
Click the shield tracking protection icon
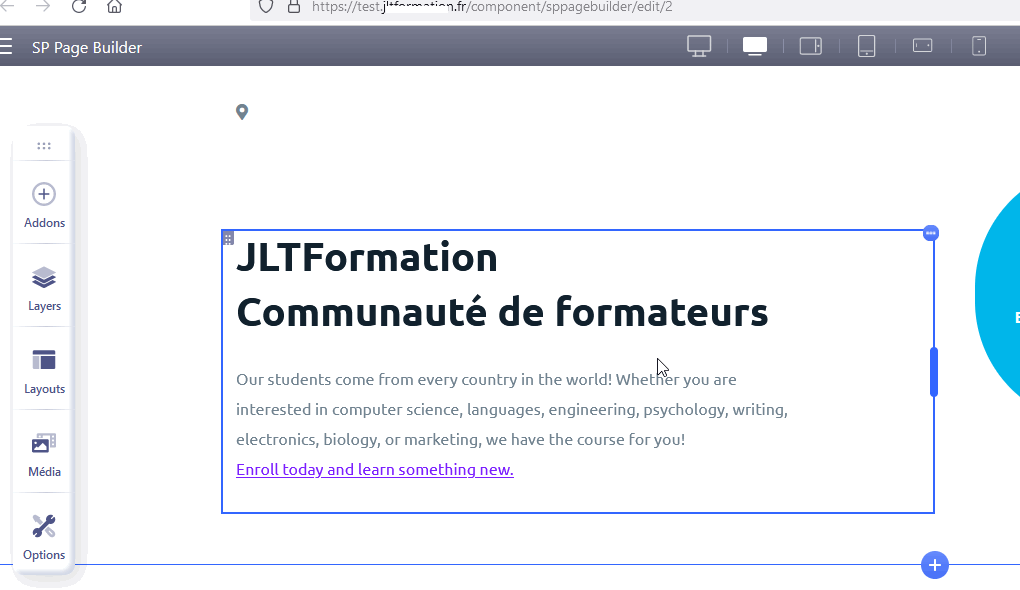click(265, 7)
